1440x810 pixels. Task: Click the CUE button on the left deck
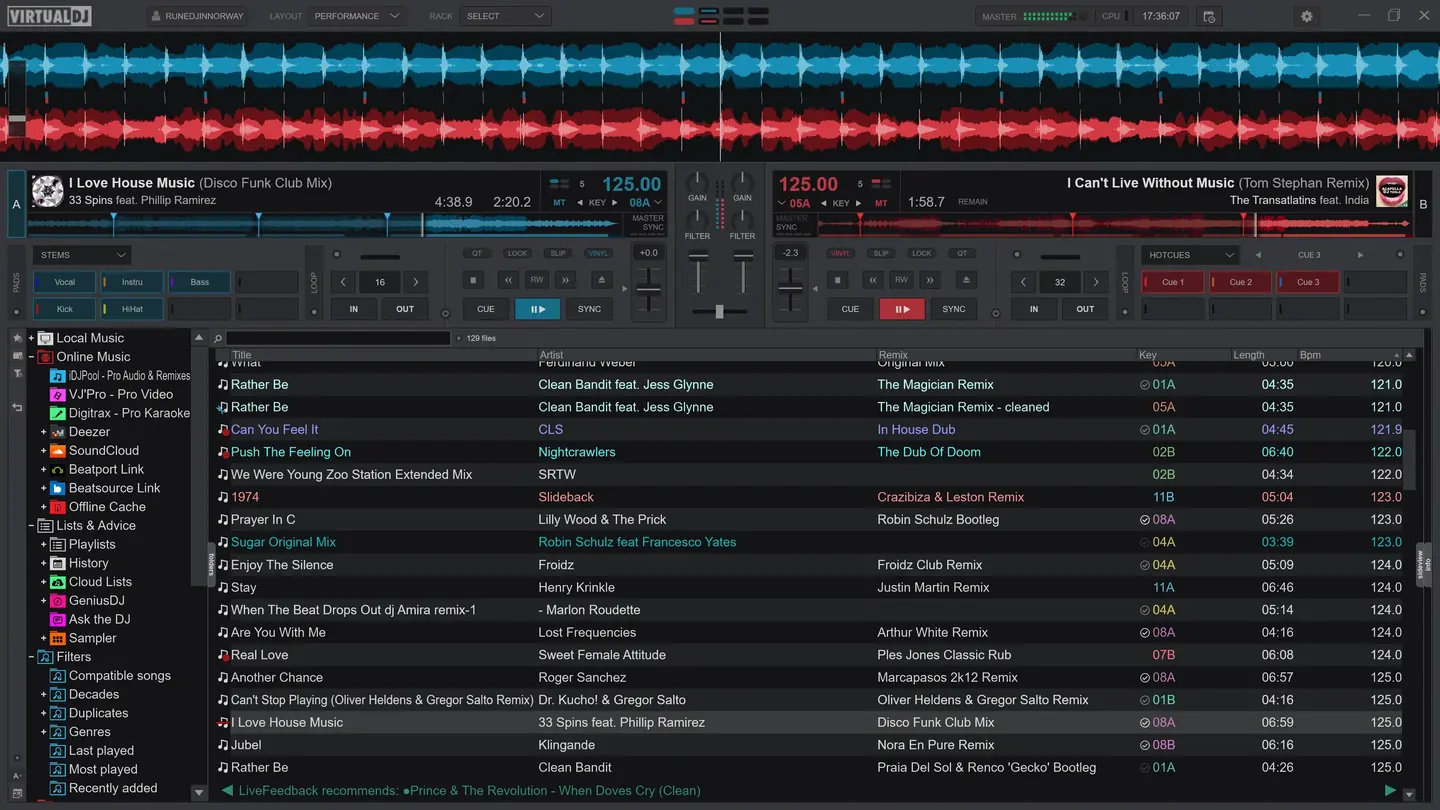coord(486,309)
